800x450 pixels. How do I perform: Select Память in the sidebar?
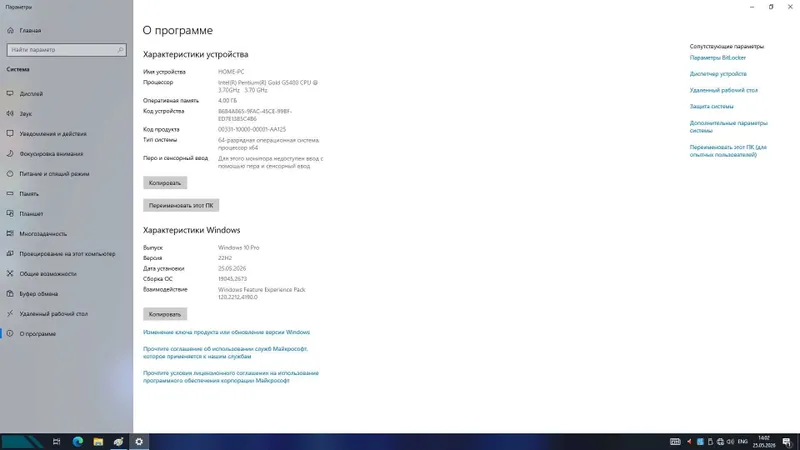tap(29, 194)
